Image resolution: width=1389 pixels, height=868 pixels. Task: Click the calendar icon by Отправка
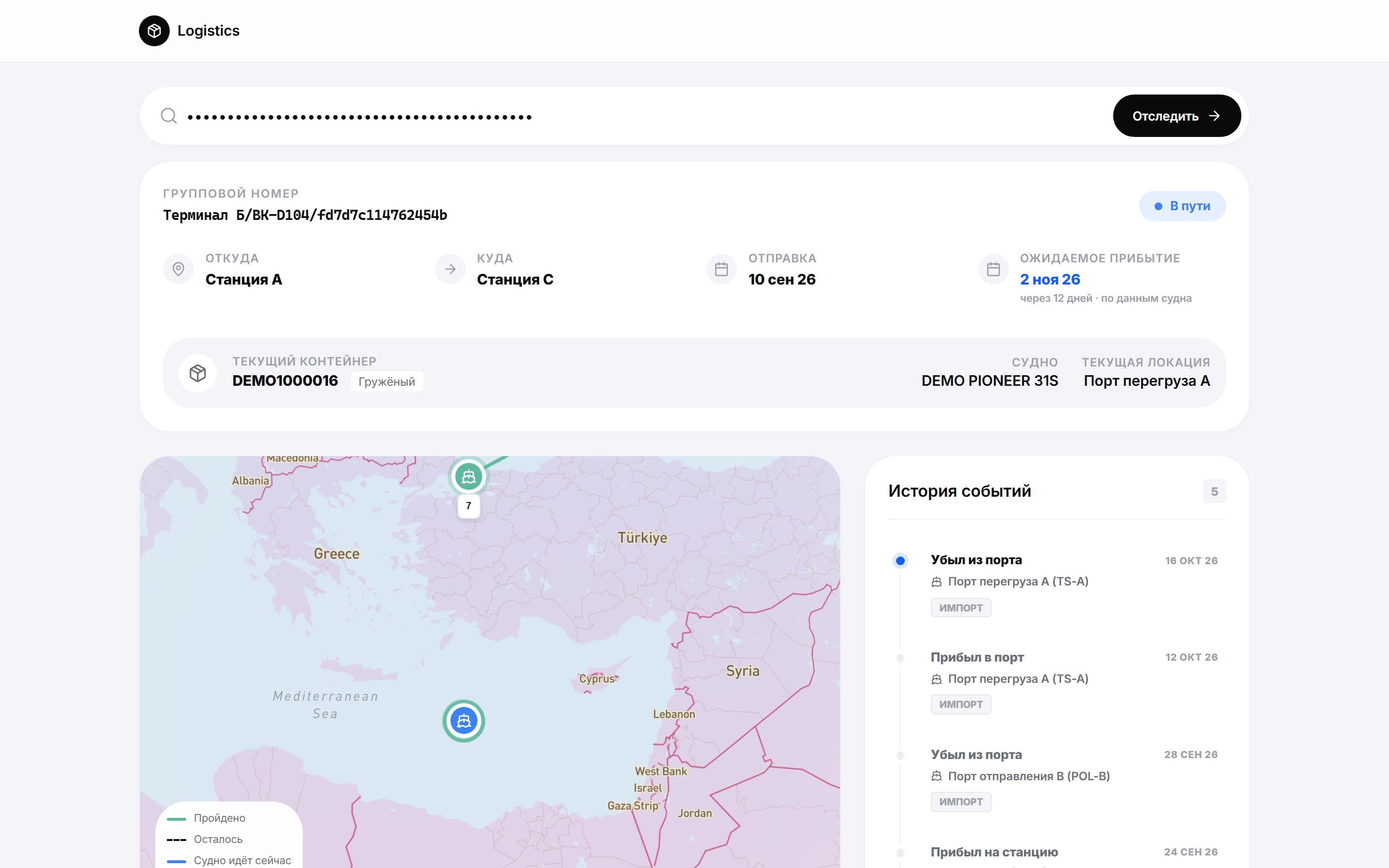(722, 269)
